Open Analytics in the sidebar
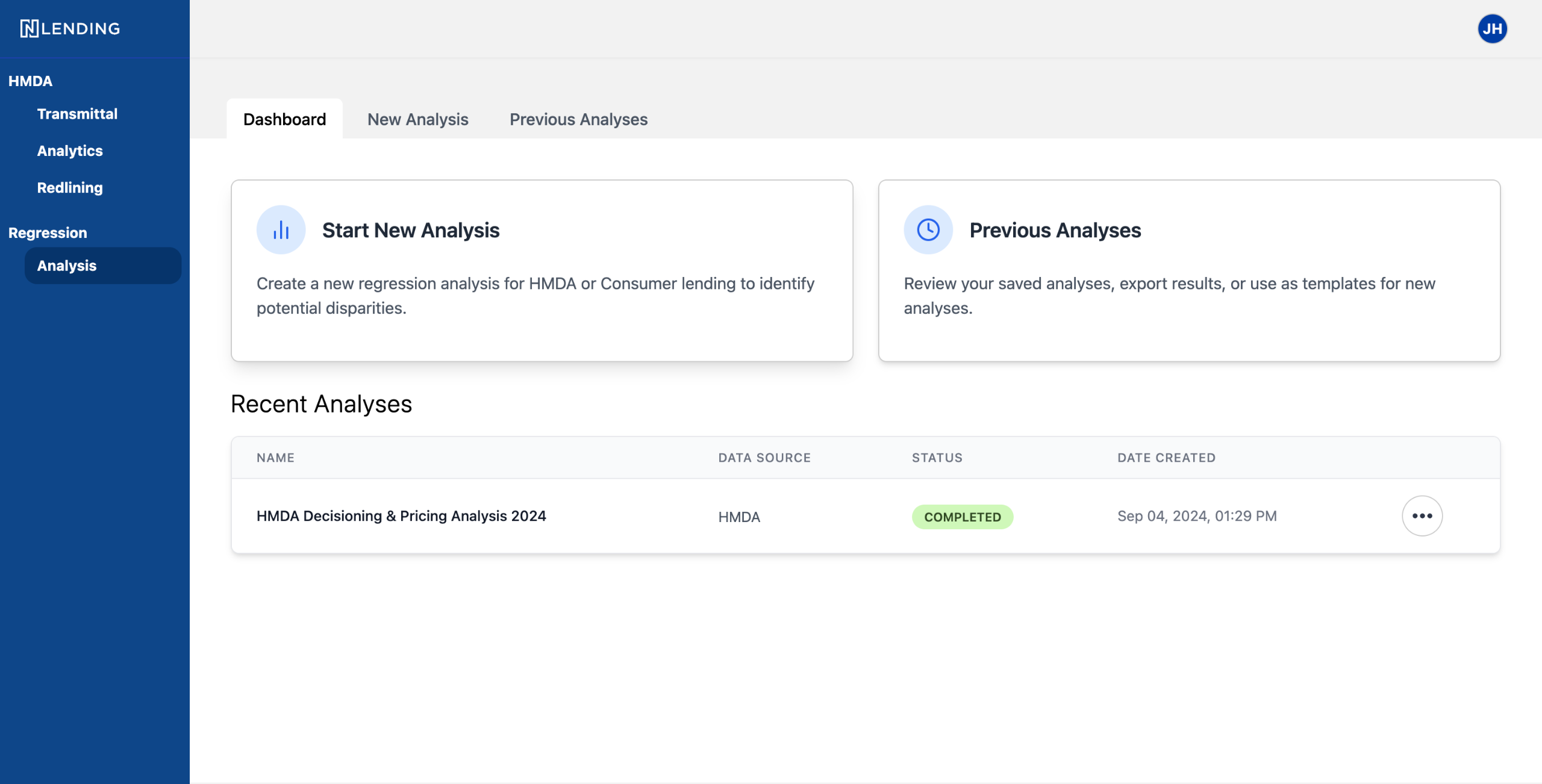The image size is (1542, 784). click(70, 151)
